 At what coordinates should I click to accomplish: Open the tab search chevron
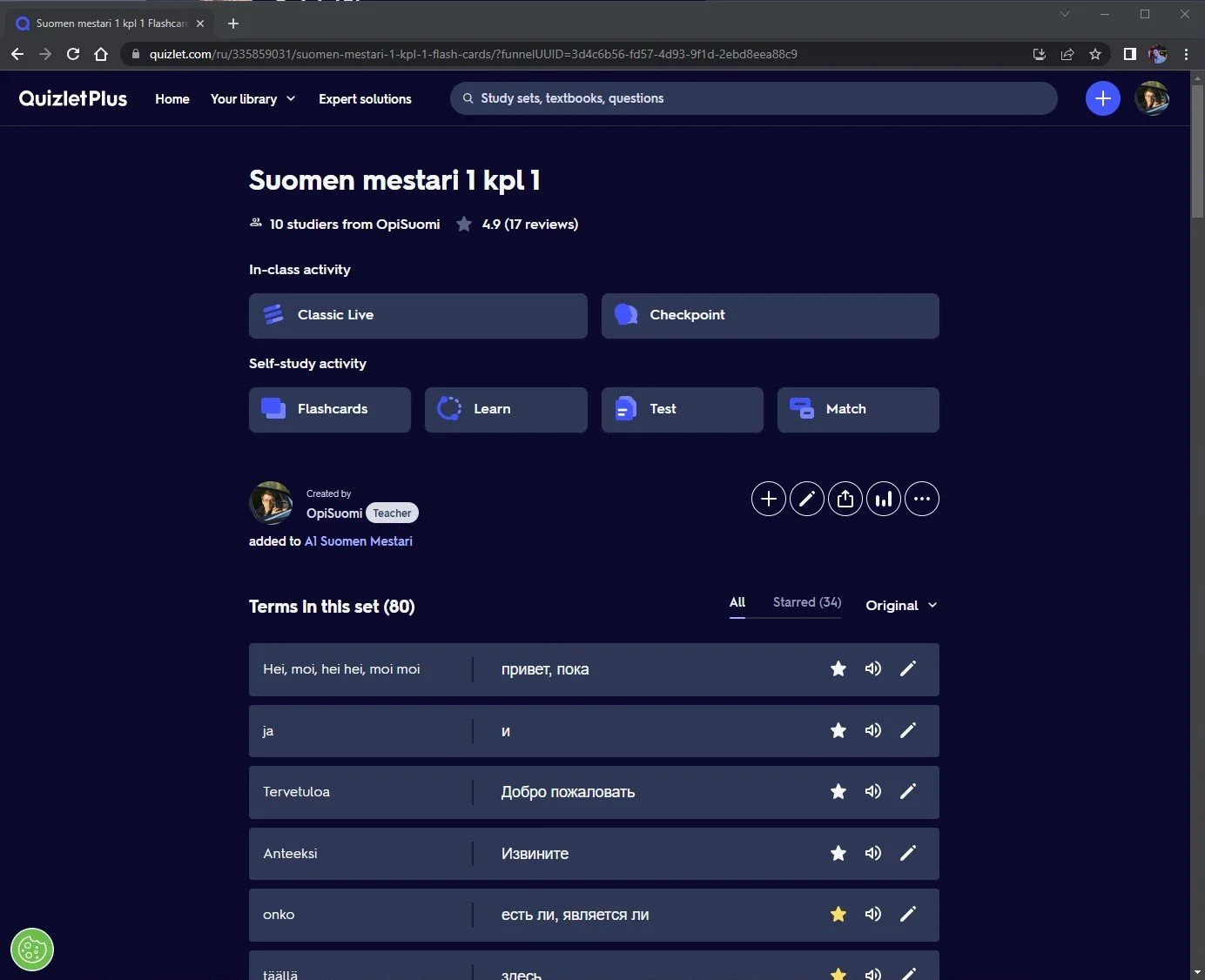coord(1064,14)
